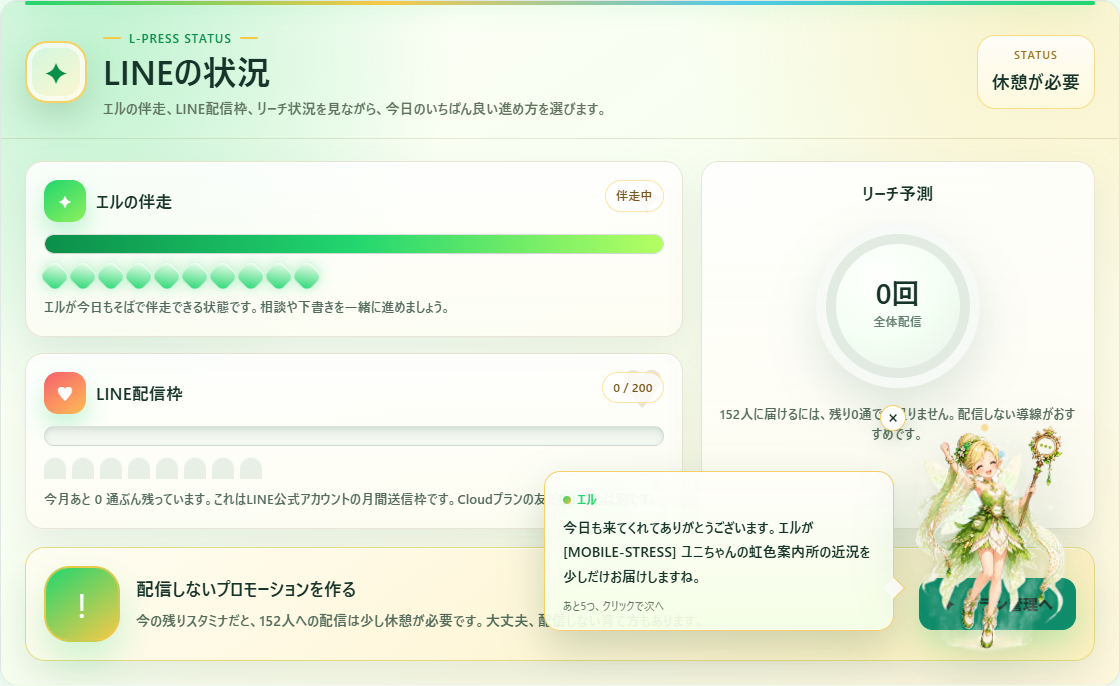Click the リーチ予測 heading
Screen dimensions: 1120x686
coord(897,194)
